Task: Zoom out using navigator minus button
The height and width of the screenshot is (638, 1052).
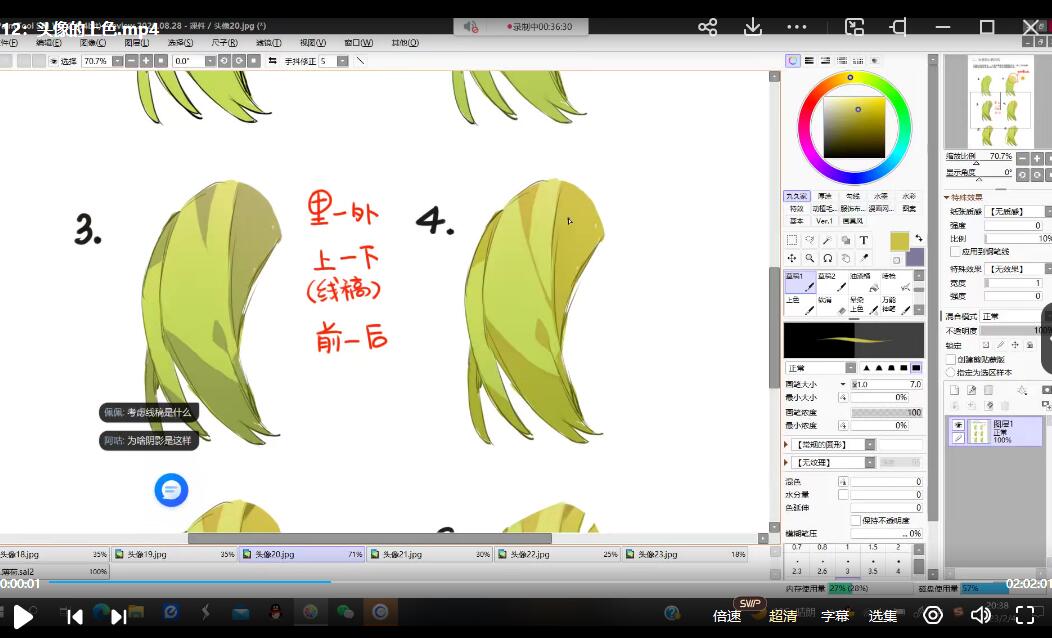Action: click(1022, 158)
